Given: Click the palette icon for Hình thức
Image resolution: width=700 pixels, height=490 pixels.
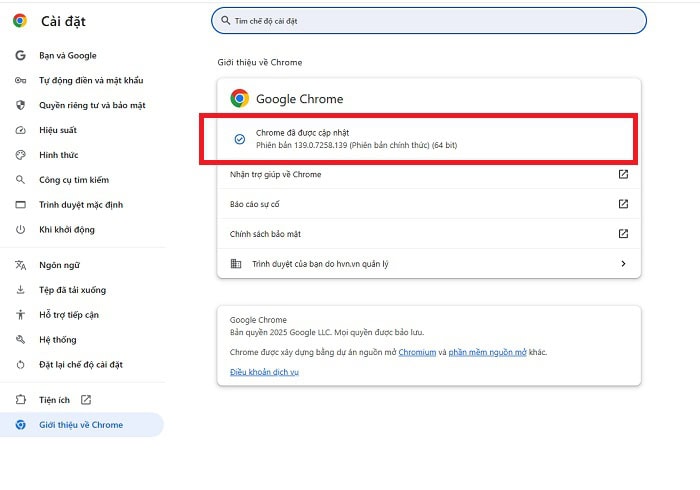Looking at the screenshot, I should click(21, 155).
